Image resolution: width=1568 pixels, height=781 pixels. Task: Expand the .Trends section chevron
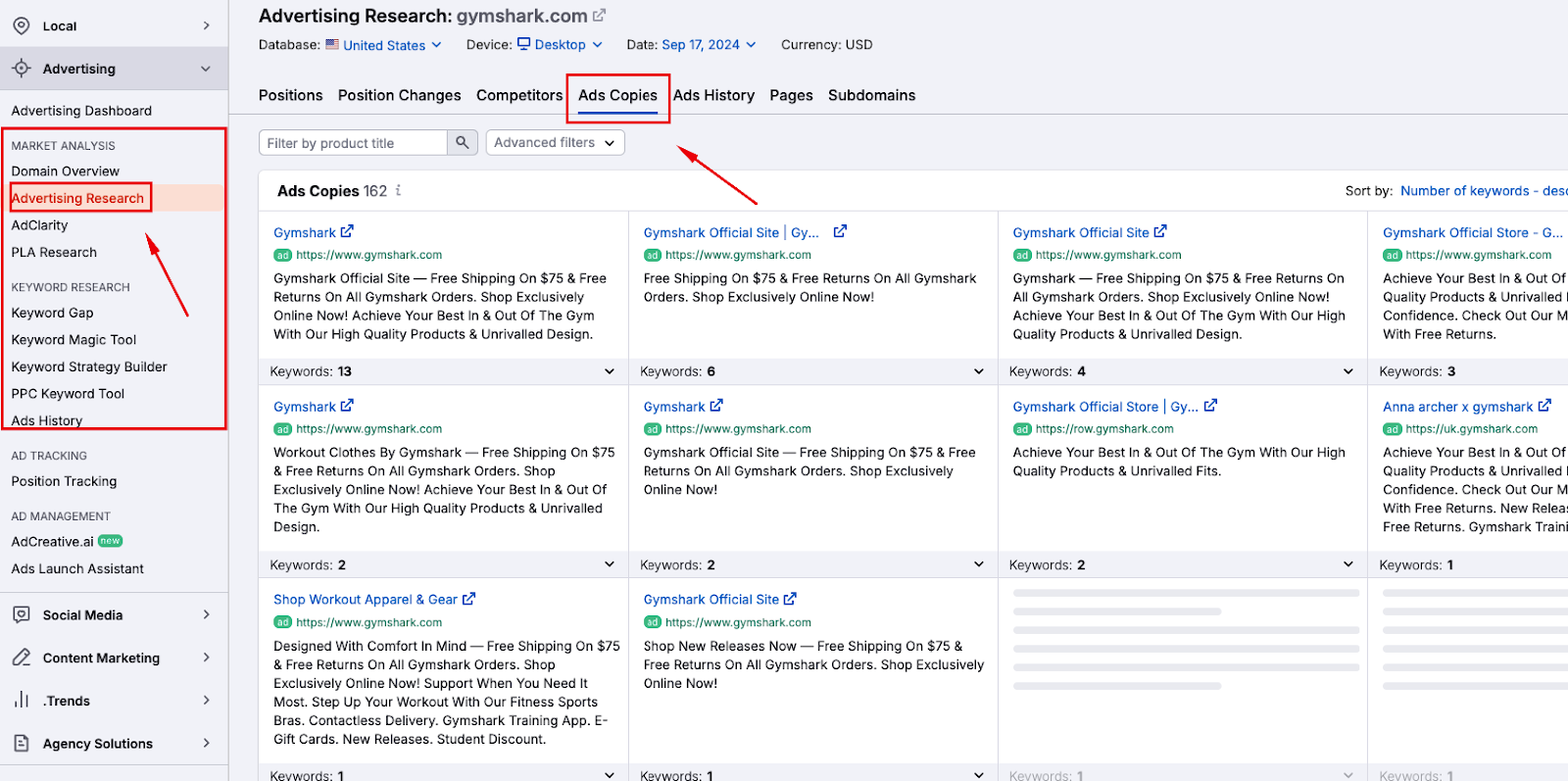[206, 700]
